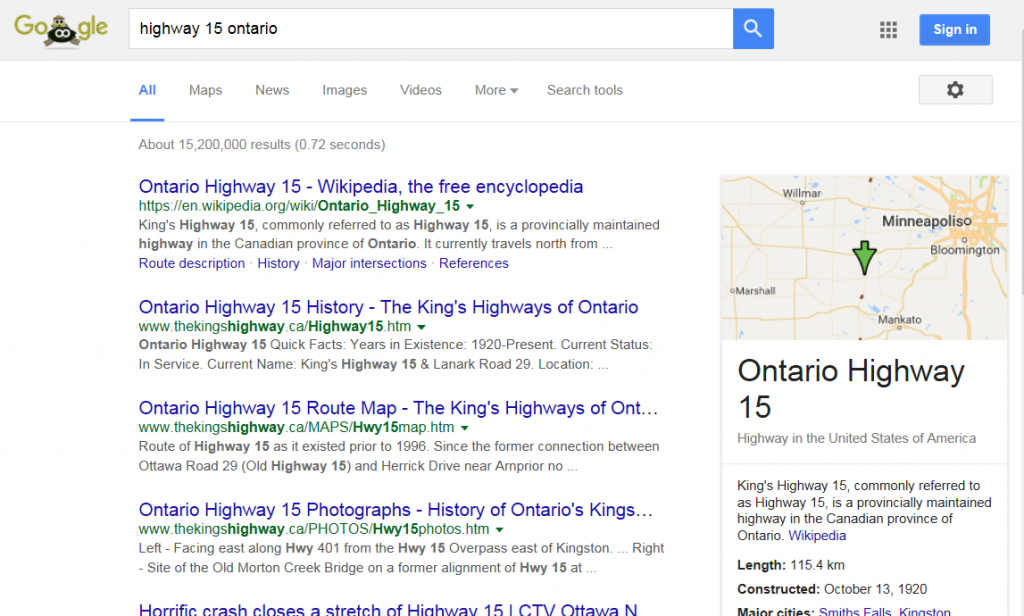Switch to the News tab
1024x616 pixels.
point(272,90)
